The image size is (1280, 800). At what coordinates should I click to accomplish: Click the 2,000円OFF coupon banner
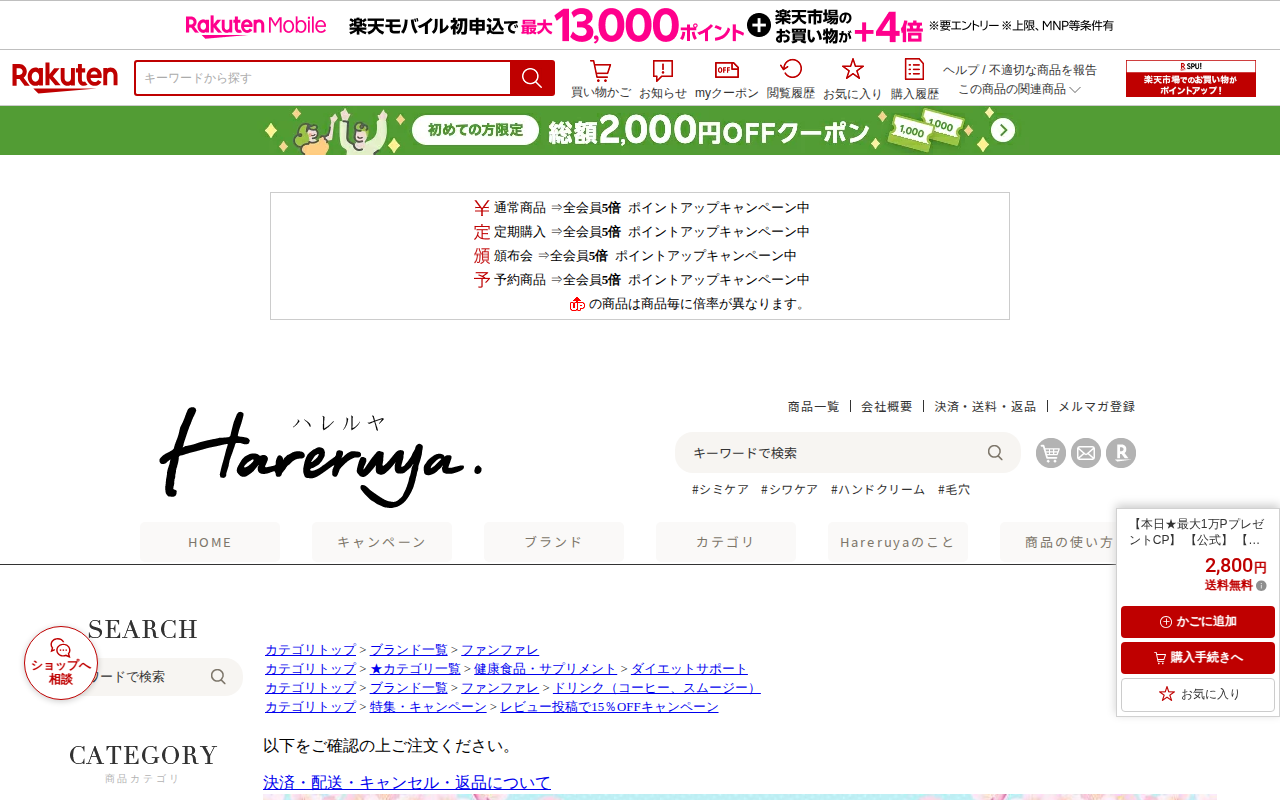pyautogui.click(x=640, y=130)
